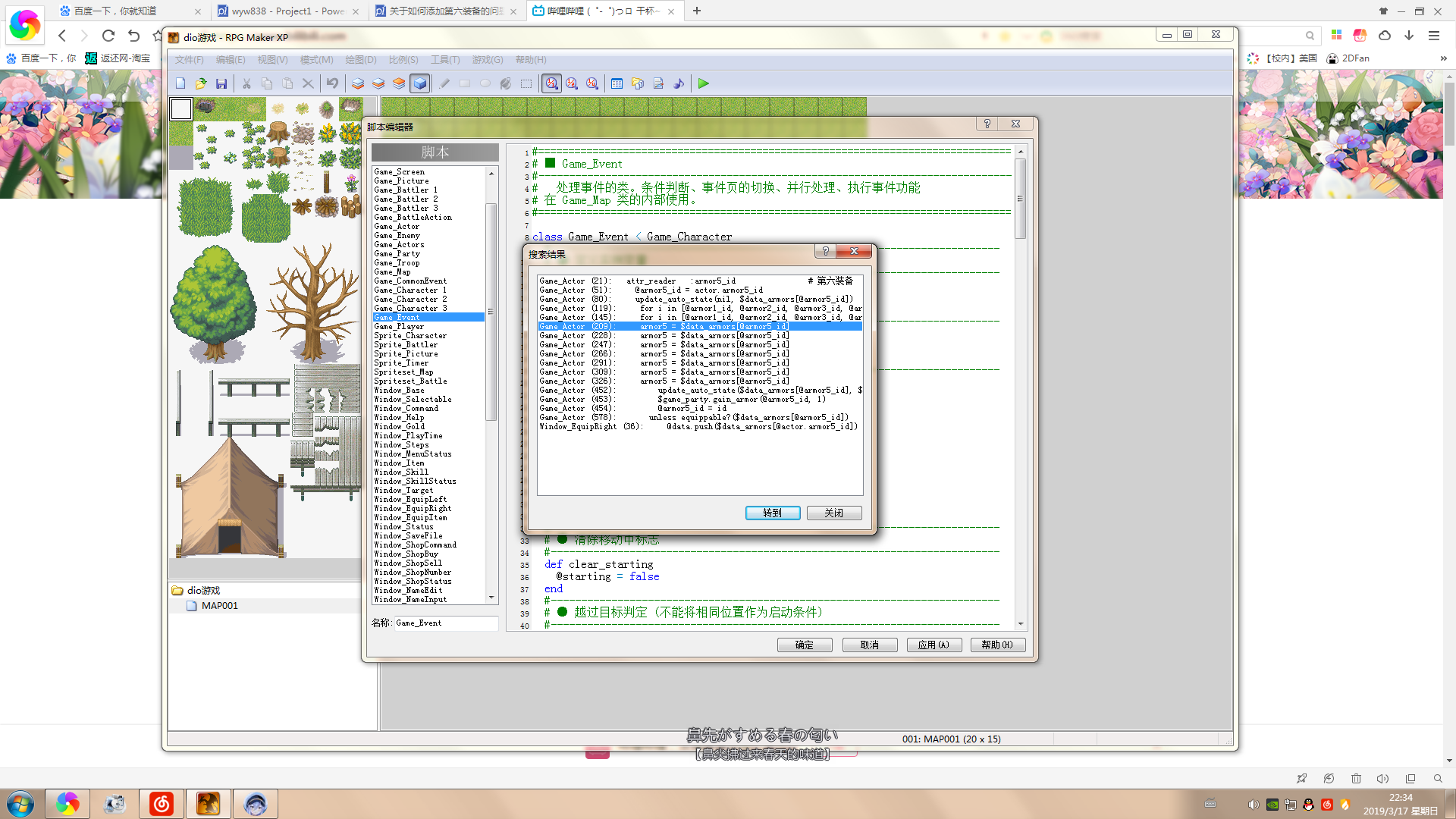Open the Script Editor toolbar icon
This screenshot has height=819, width=1456.
click(x=658, y=83)
